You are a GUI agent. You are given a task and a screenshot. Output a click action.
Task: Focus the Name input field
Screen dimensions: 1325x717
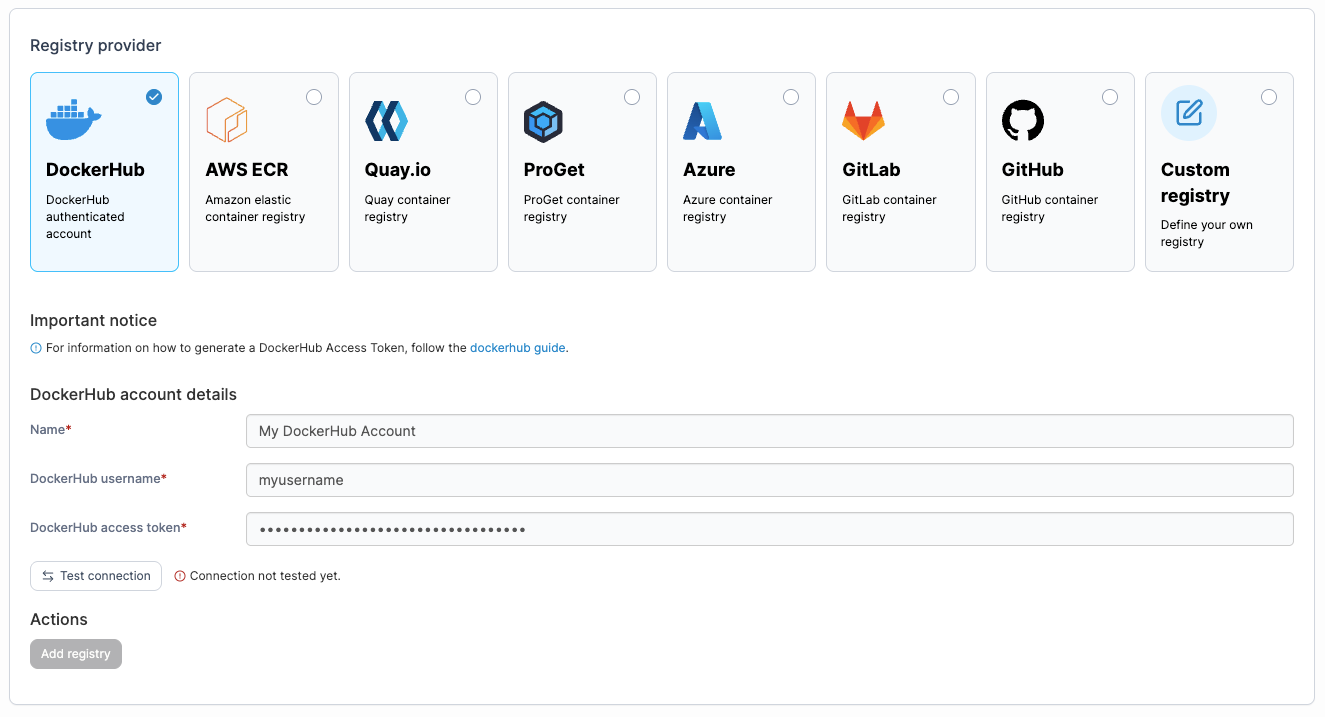(x=769, y=431)
